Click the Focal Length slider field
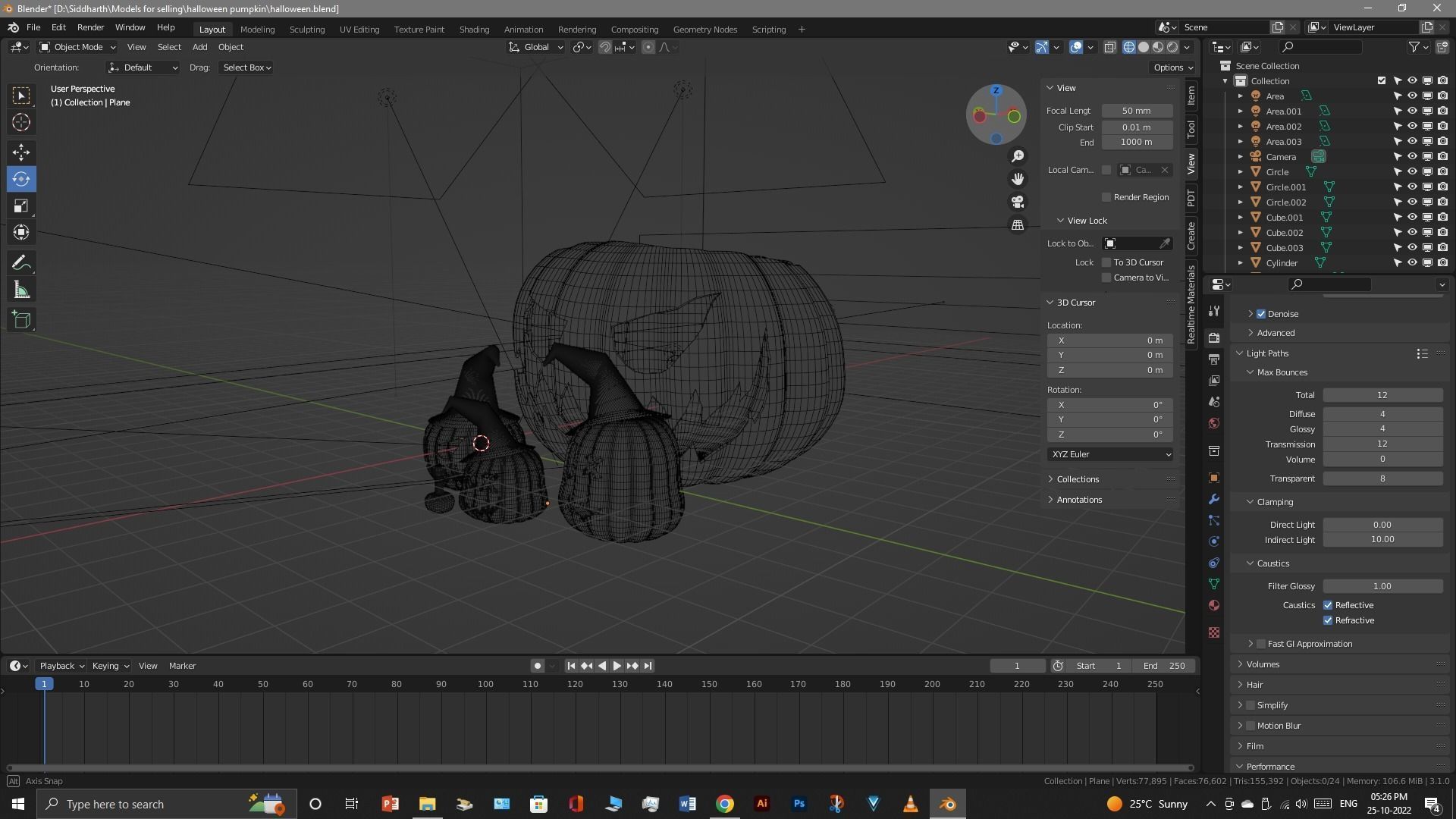Screen dimensions: 1456x819 pos(1137,111)
